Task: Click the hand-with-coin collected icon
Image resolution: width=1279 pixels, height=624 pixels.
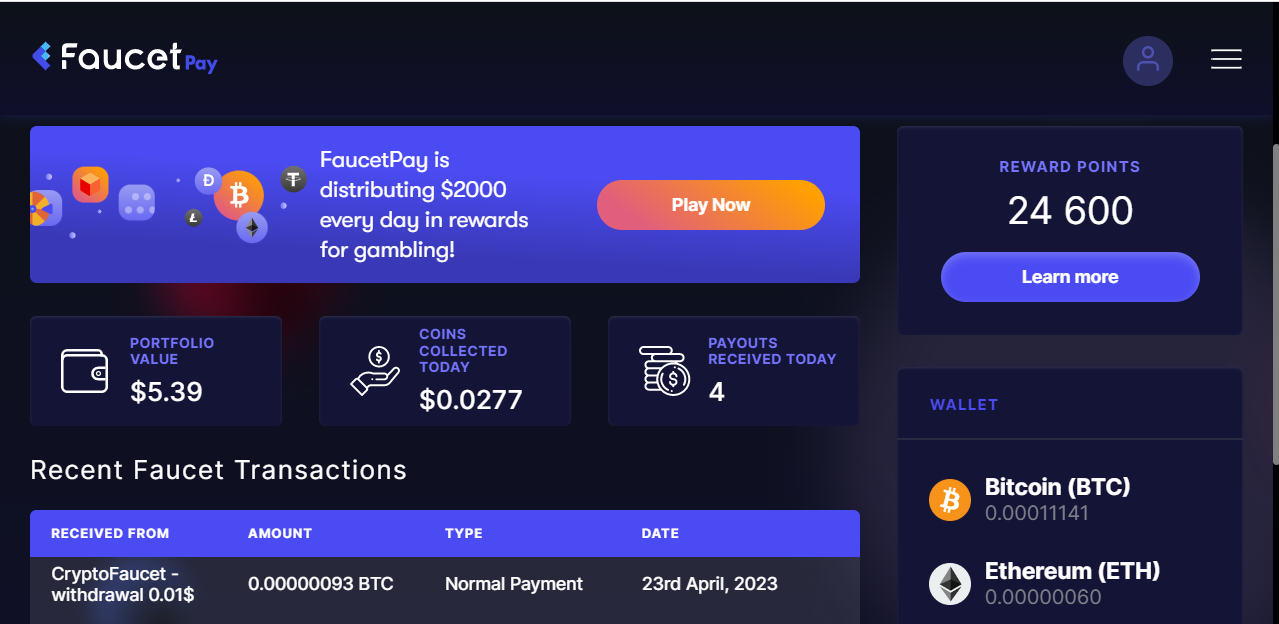Action: point(375,371)
